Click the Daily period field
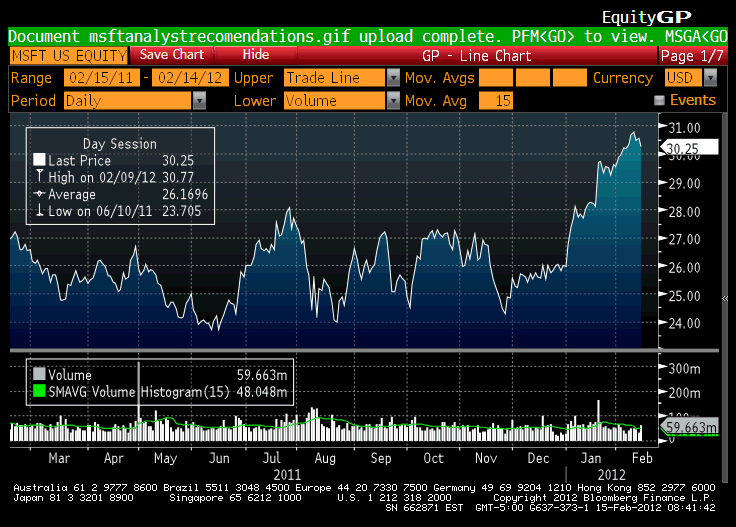 click(x=128, y=100)
